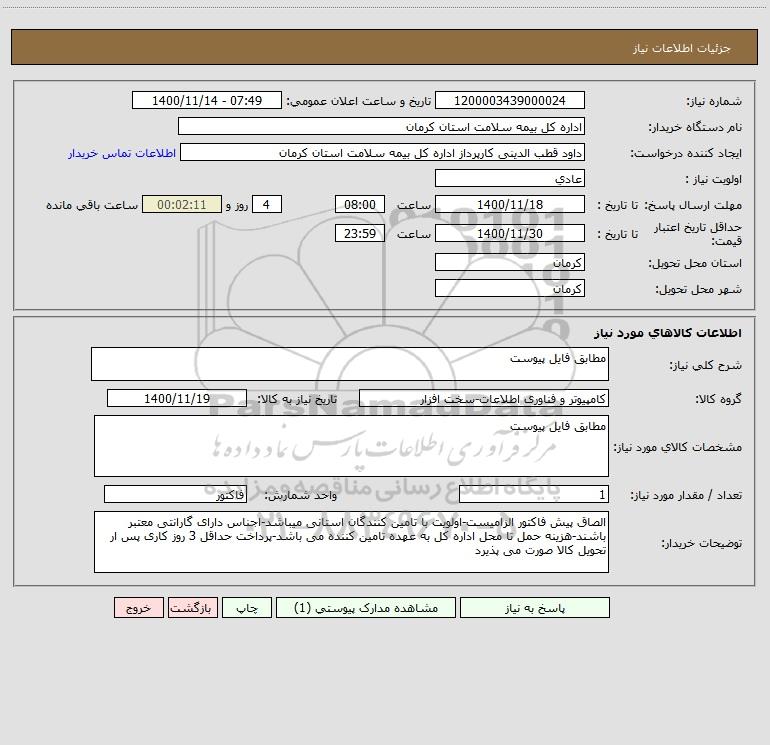The height and width of the screenshot is (745, 770).
Task: Click price validity time 23:59
Action: click(359, 233)
